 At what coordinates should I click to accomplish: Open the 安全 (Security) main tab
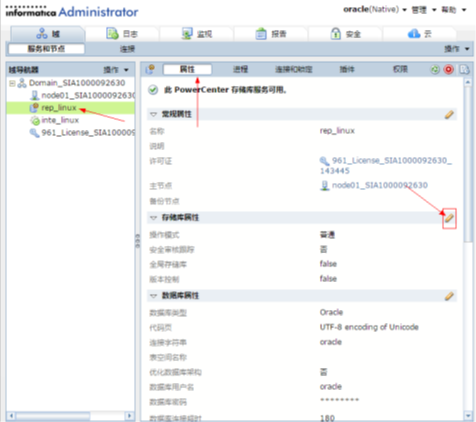tap(345, 34)
